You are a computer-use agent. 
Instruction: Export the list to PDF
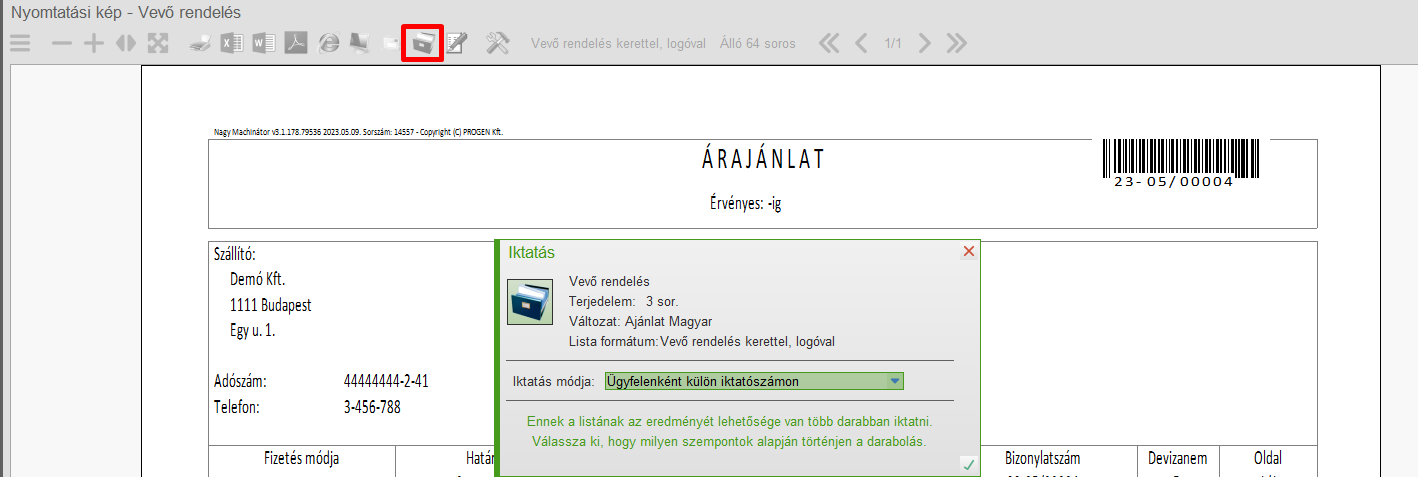(x=296, y=43)
